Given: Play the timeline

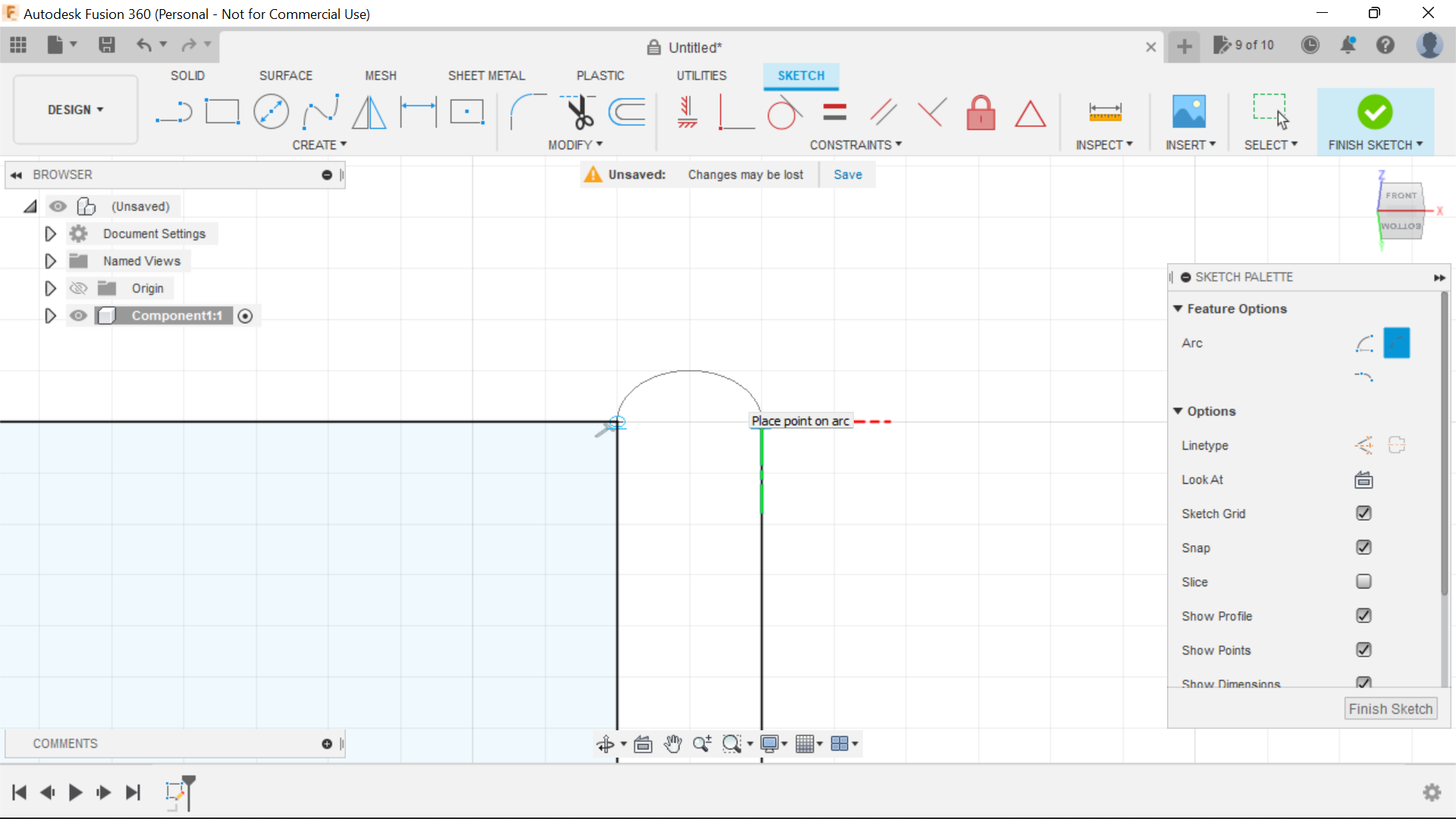Looking at the screenshot, I should (75, 792).
